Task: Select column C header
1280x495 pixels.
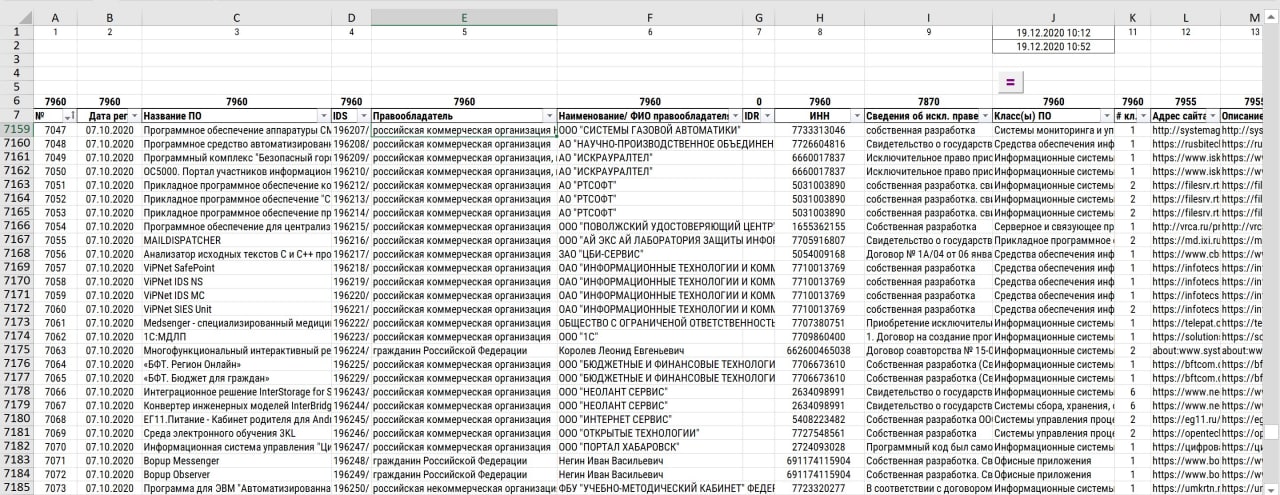Action: [x=236, y=18]
